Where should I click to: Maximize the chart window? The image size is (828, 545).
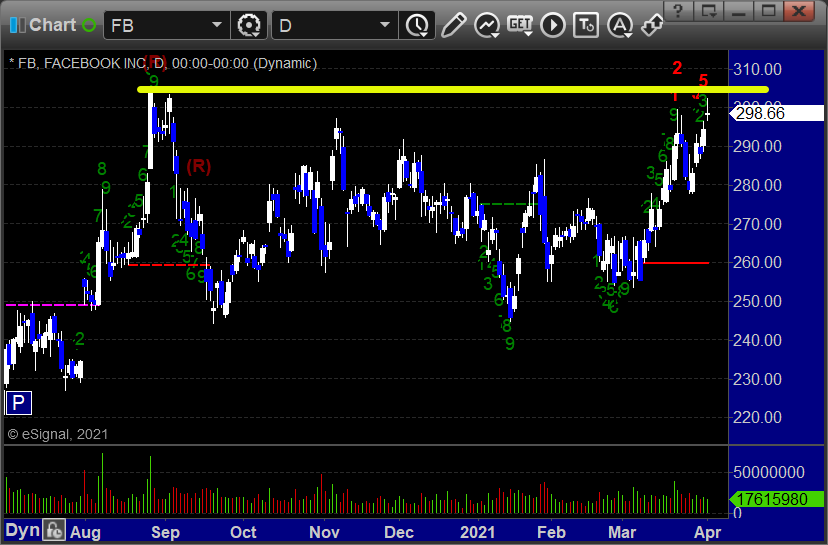coord(769,11)
